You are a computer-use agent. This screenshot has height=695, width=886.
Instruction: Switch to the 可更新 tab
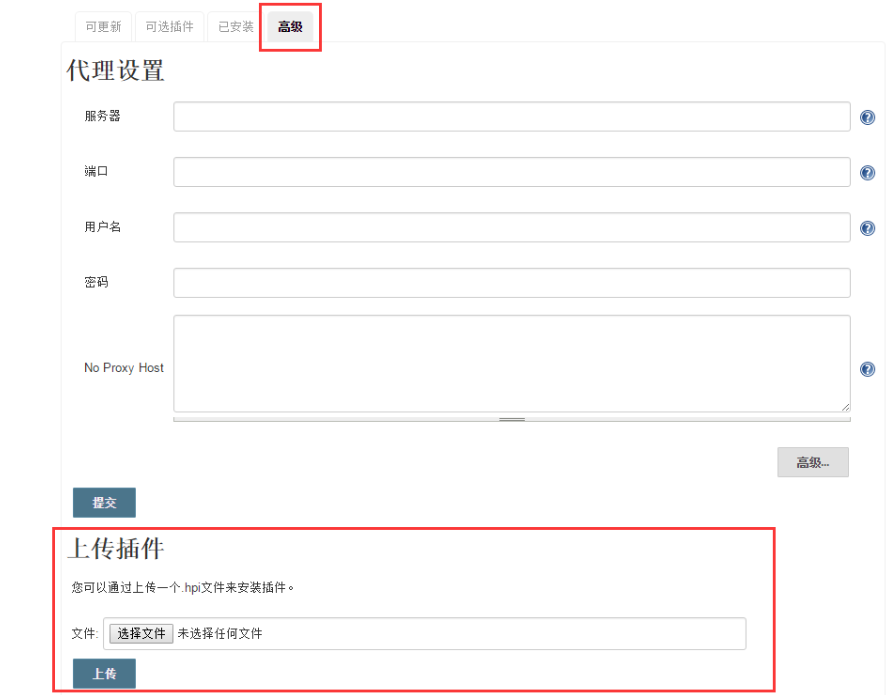[x=103, y=27]
